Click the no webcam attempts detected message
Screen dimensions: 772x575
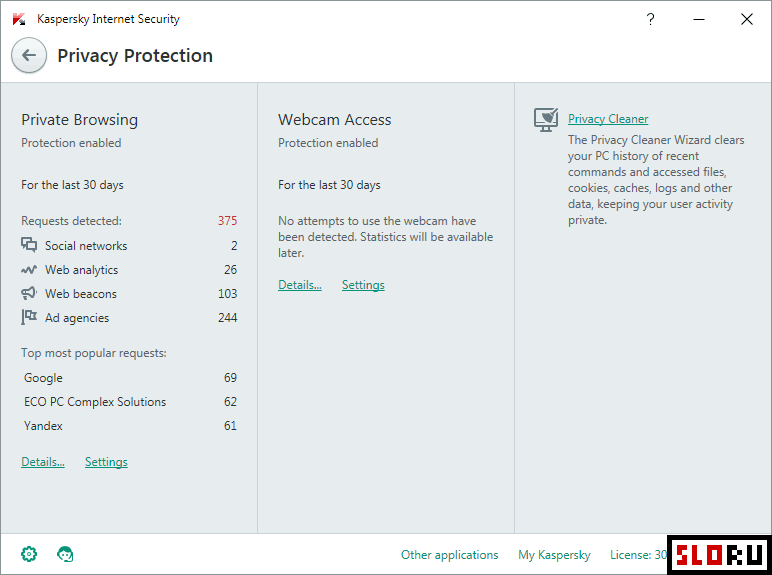385,237
